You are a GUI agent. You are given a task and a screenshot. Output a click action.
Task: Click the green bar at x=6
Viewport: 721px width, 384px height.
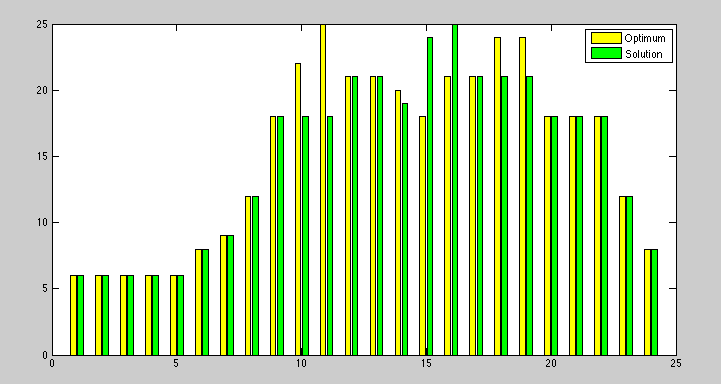tap(205, 302)
